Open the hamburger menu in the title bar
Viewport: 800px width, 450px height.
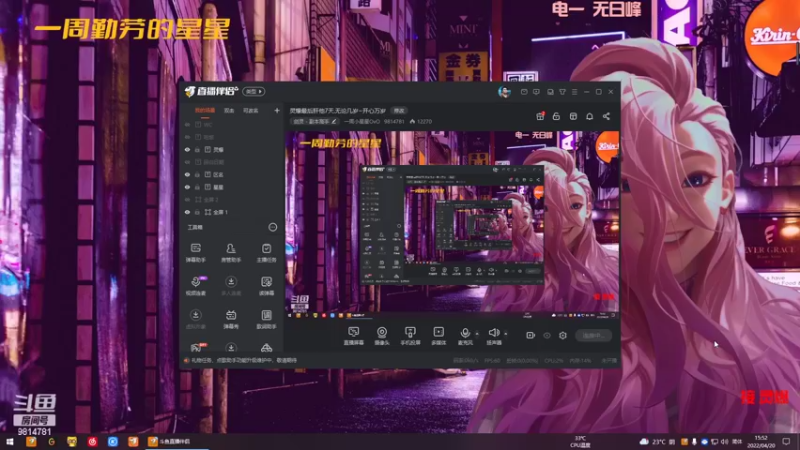(x=574, y=92)
